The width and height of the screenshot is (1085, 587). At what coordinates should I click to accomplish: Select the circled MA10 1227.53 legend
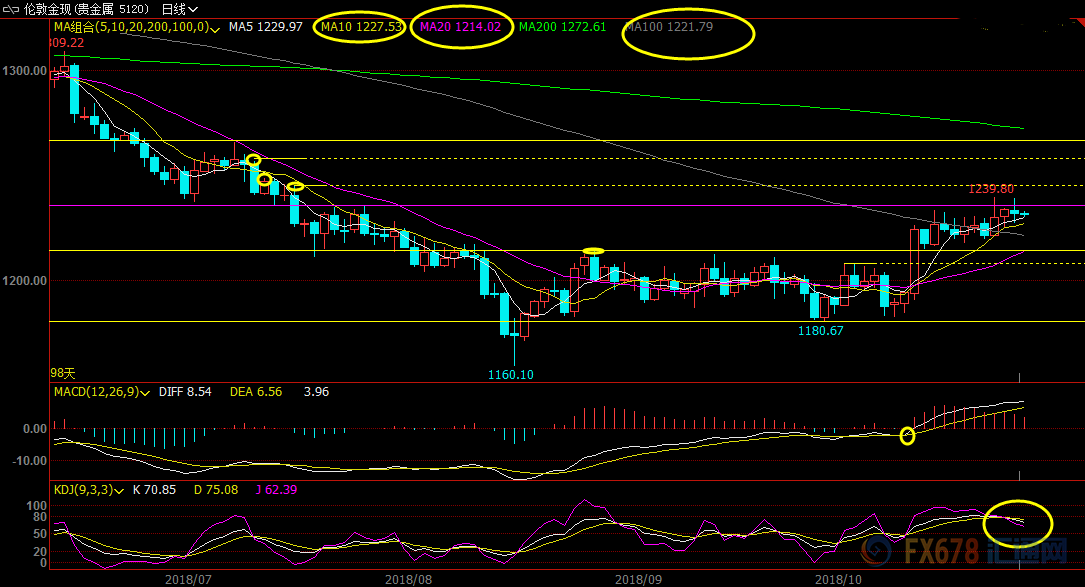[361, 27]
